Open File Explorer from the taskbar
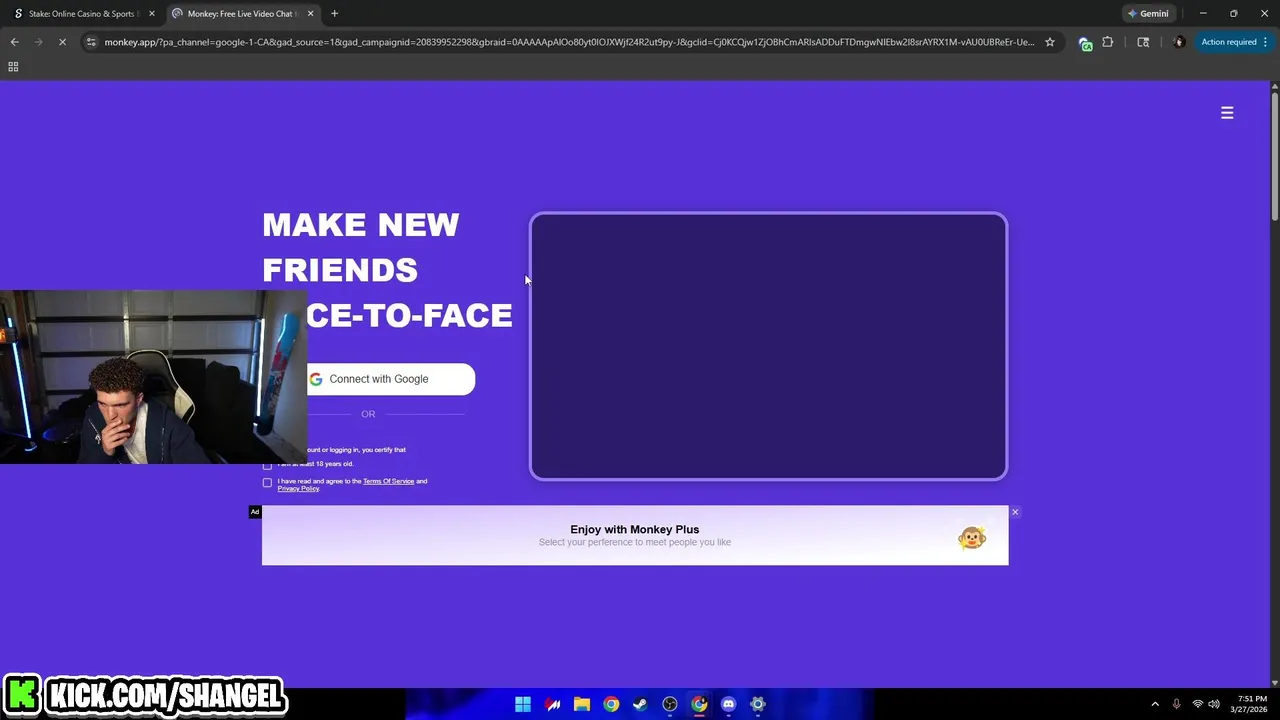1280x720 pixels. point(582,704)
